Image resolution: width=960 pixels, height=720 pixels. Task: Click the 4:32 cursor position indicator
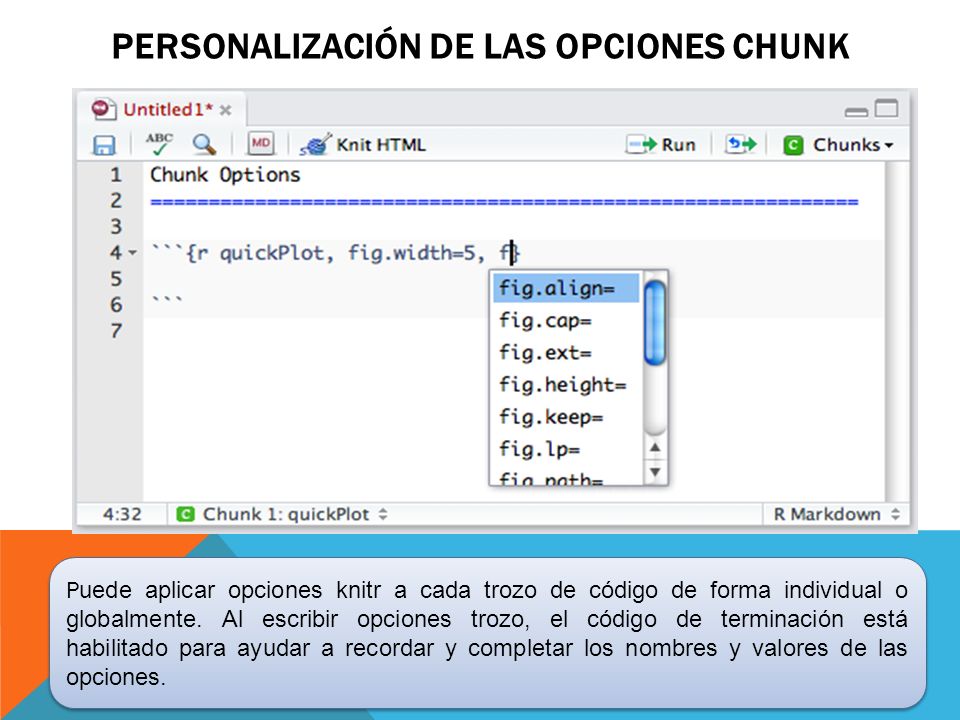[122, 514]
